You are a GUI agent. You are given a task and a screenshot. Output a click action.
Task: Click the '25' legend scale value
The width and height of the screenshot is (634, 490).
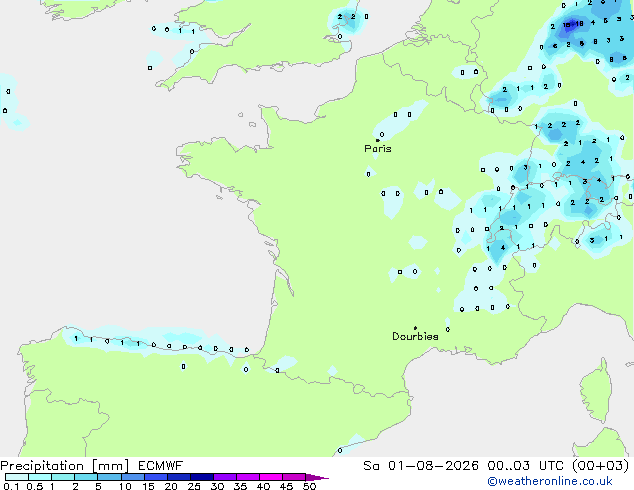(x=194, y=486)
